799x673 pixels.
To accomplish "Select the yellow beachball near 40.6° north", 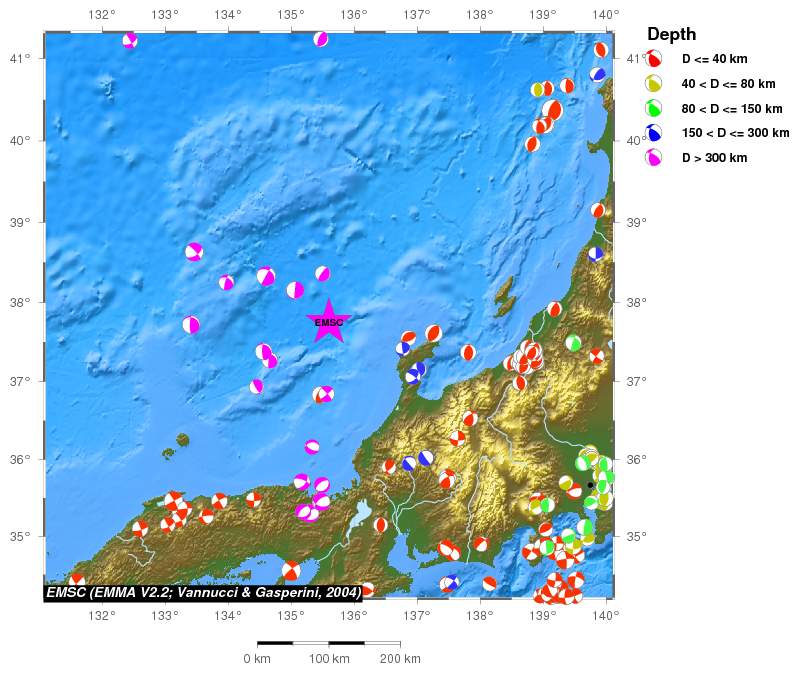I will (x=538, y=90).
